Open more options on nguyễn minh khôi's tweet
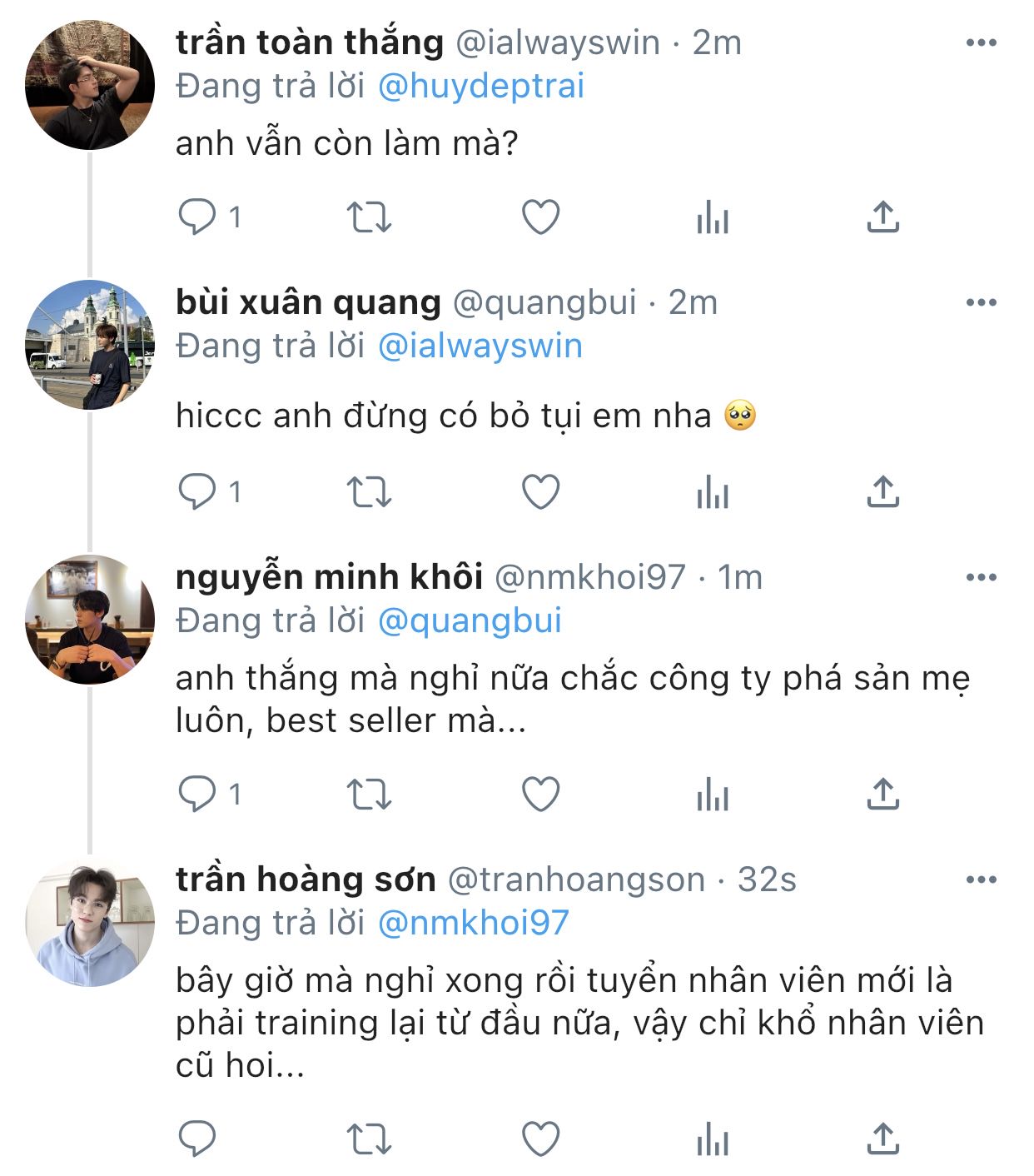The height and width of the screenshot is (1176, 1034). 981,578
